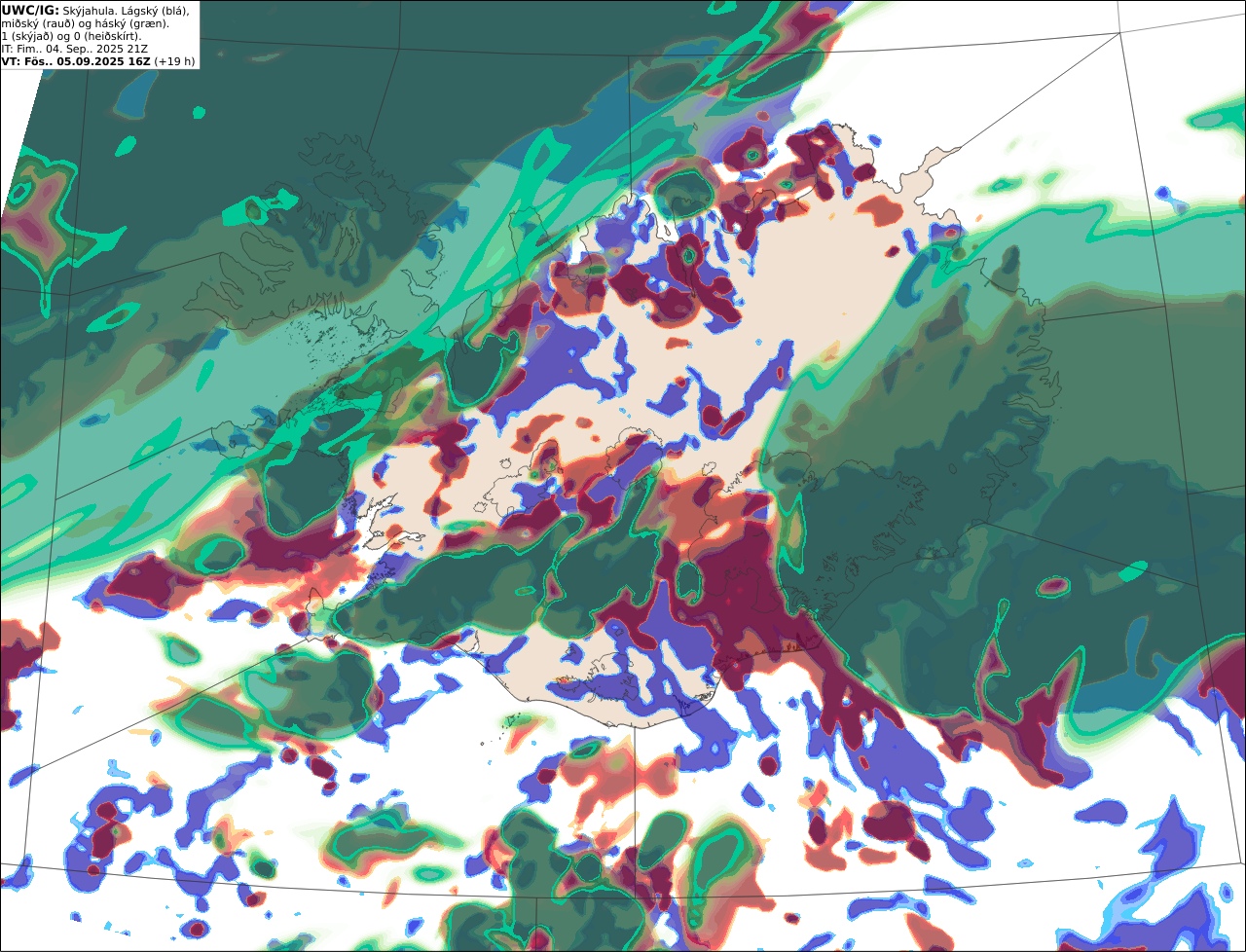Click the "IT: Fim.. 04. Sep.. 2025 21Z" line
Viewport: 1246px width, 952px height.
[x=75, y=49]
